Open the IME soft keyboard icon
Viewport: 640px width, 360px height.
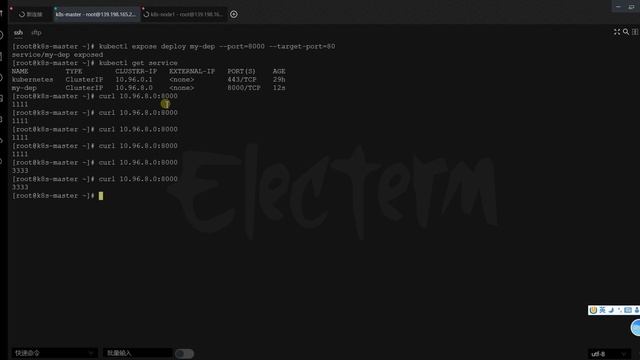[x=628, y=310]
